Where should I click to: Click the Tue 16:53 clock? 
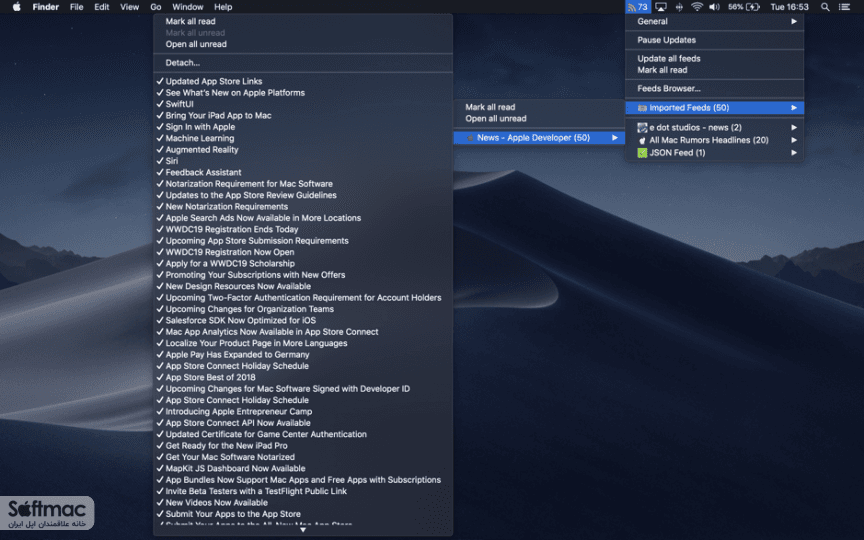coord(789,7)
